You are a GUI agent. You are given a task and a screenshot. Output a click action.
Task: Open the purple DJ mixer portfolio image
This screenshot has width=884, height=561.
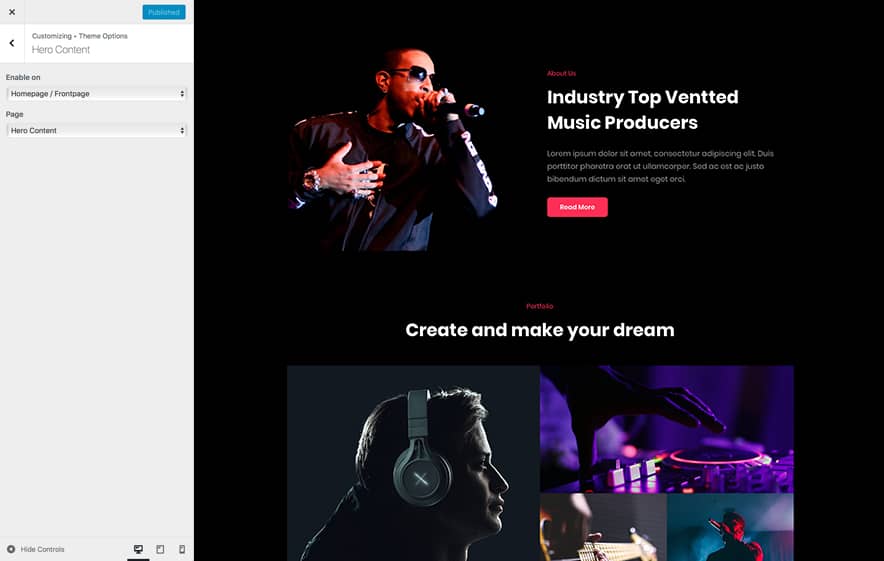click(667, 429)
